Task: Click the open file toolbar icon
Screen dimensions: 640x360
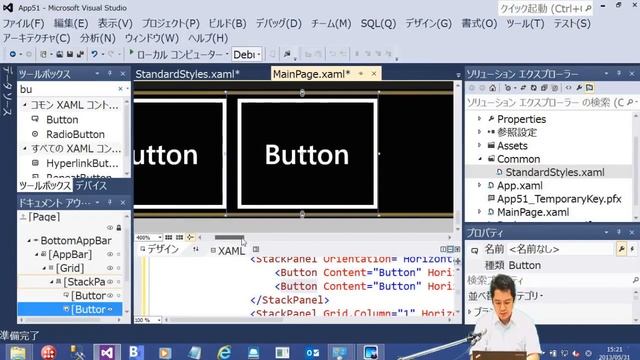Action: pos(60,54)
